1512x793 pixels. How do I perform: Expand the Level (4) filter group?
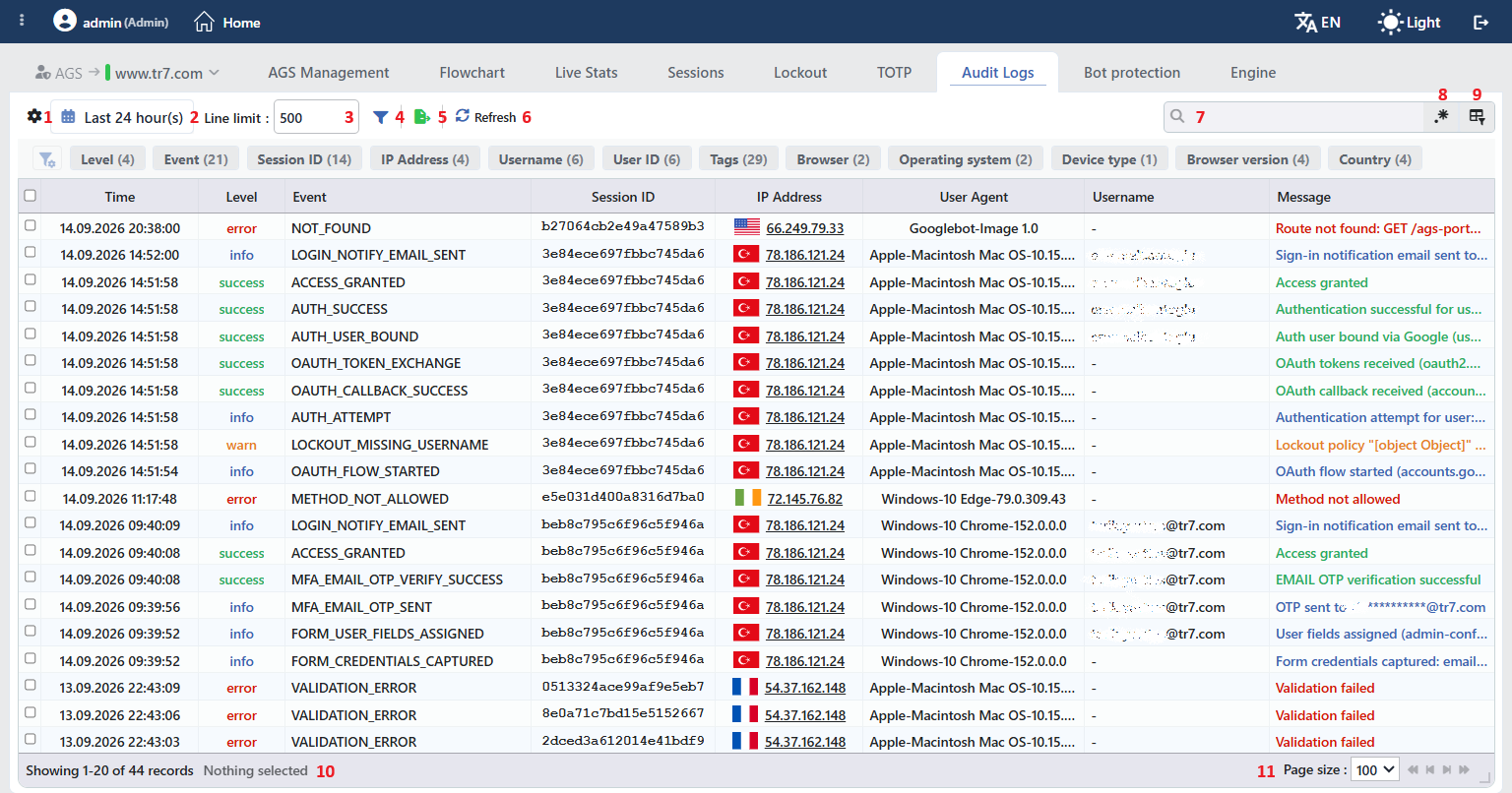(x=107, y=159)
